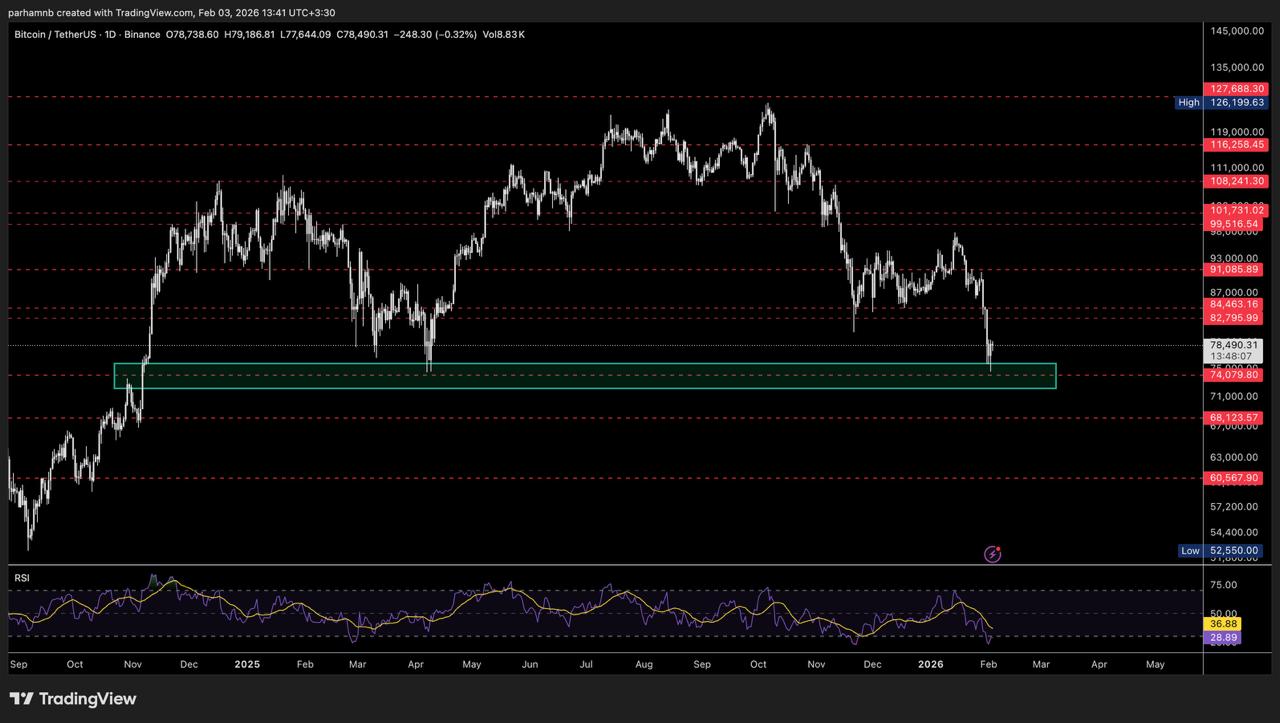Click the High 126,199.63 price label
This screenshot has width=1280, height=723.
(1236, 102)
